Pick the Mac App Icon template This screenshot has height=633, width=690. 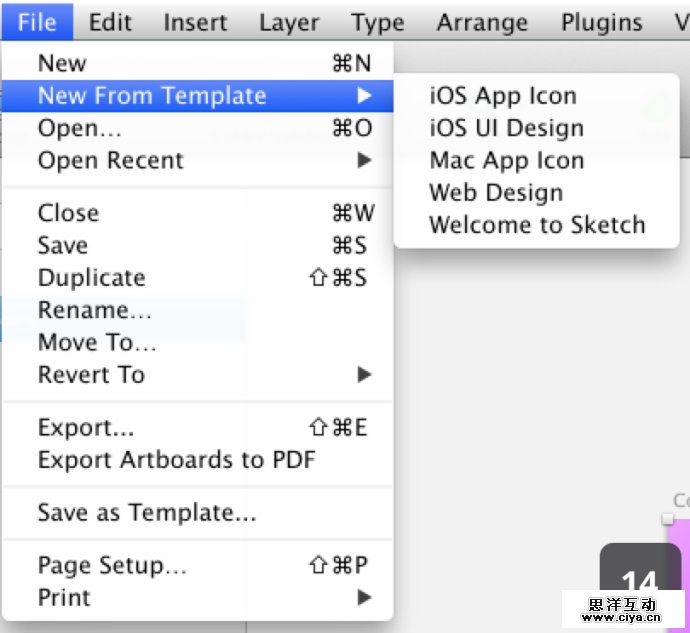[506, 160]
